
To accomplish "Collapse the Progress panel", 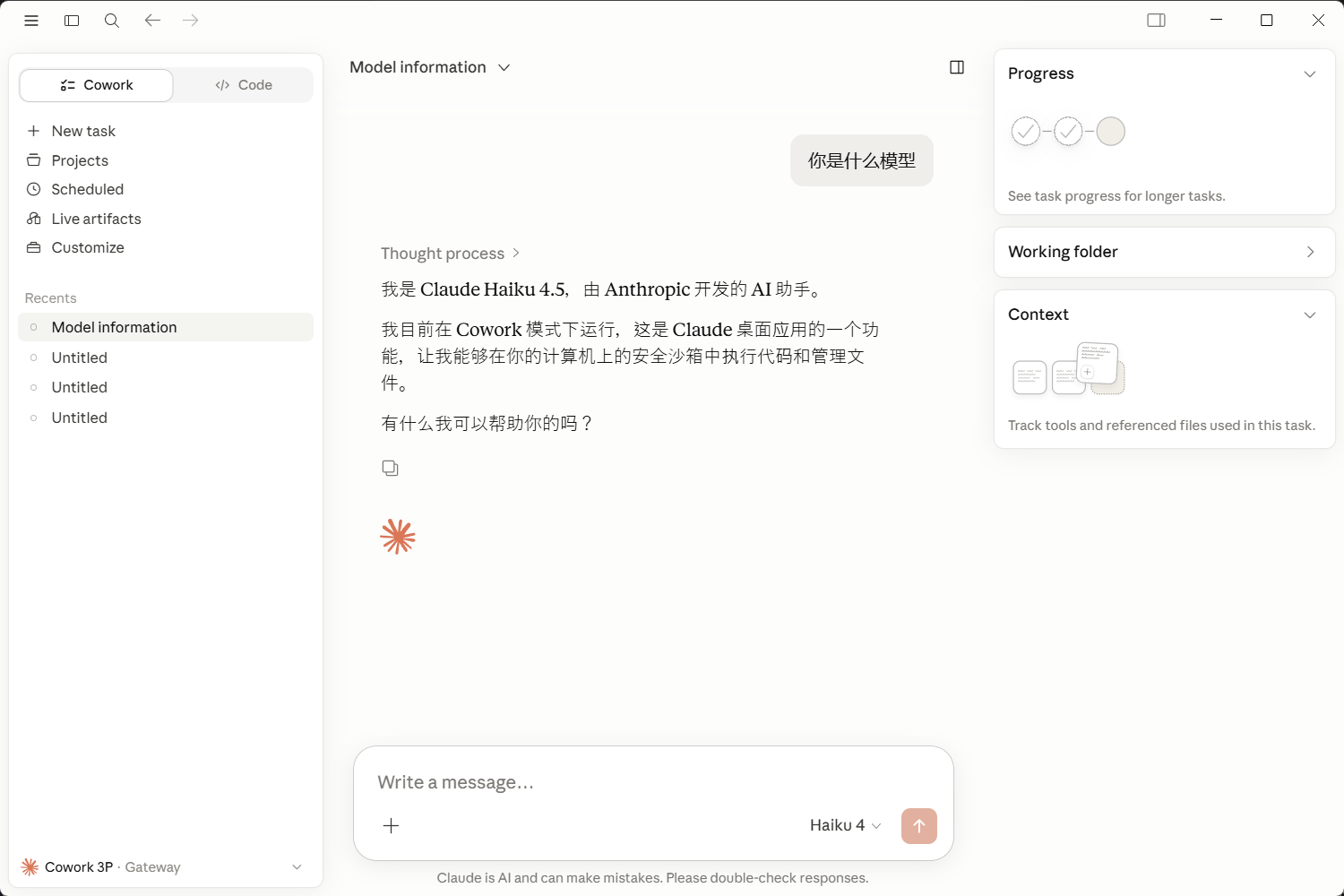I will click(x=1310, y=73).
